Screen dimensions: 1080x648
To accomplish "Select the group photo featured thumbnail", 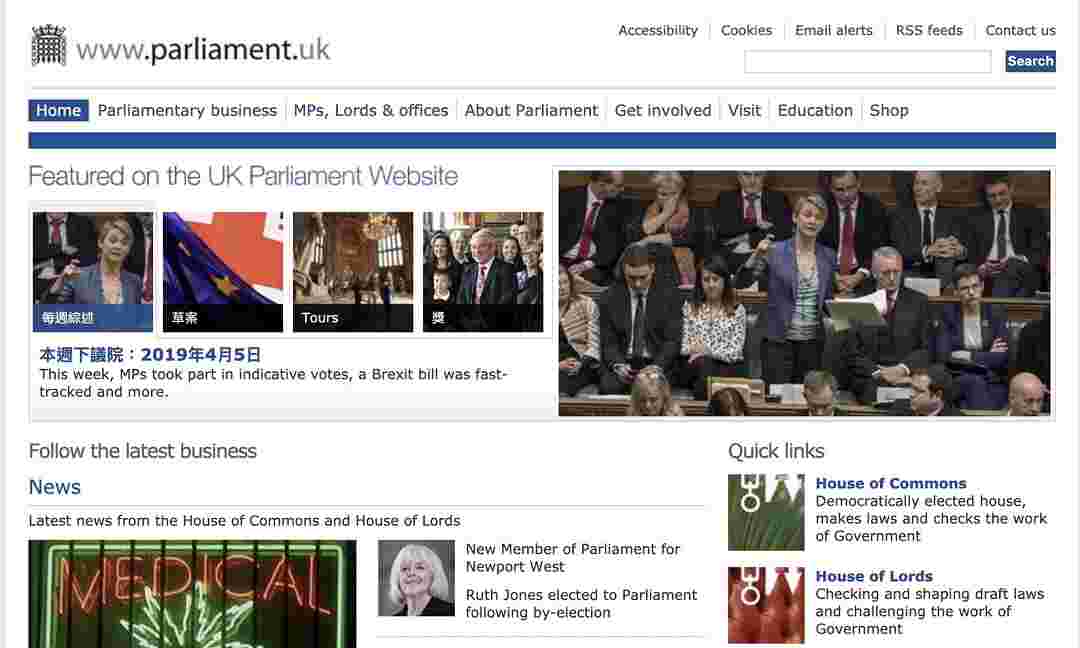I will click(x=483, y=272).
